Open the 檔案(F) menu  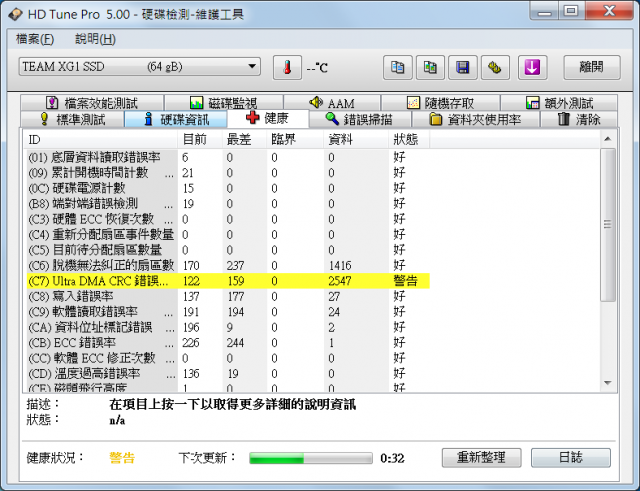(35, 39)
